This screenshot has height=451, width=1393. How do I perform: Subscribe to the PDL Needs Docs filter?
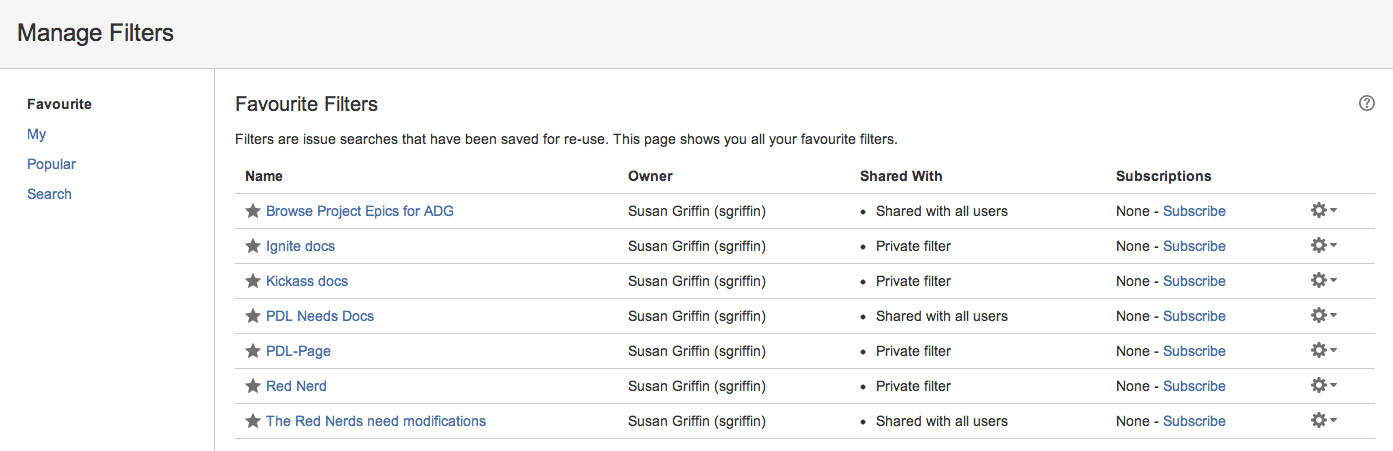(x=1194, y=316)
